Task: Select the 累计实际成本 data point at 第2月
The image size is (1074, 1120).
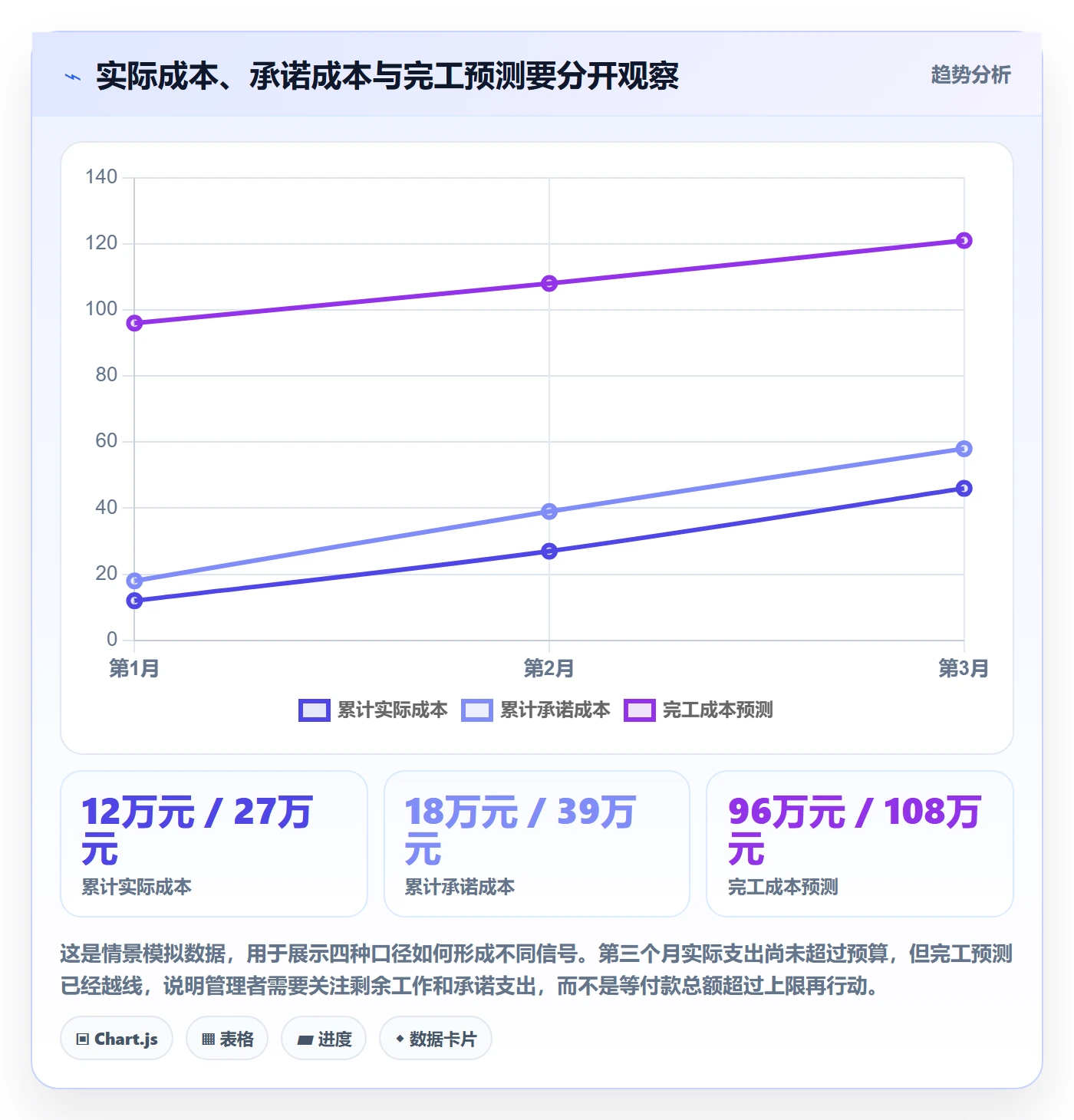Action: [x=549, y=551]
